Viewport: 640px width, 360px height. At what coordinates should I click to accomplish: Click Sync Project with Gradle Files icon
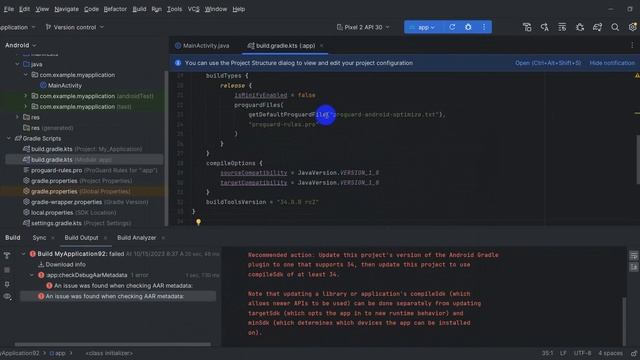coord(598,27)
